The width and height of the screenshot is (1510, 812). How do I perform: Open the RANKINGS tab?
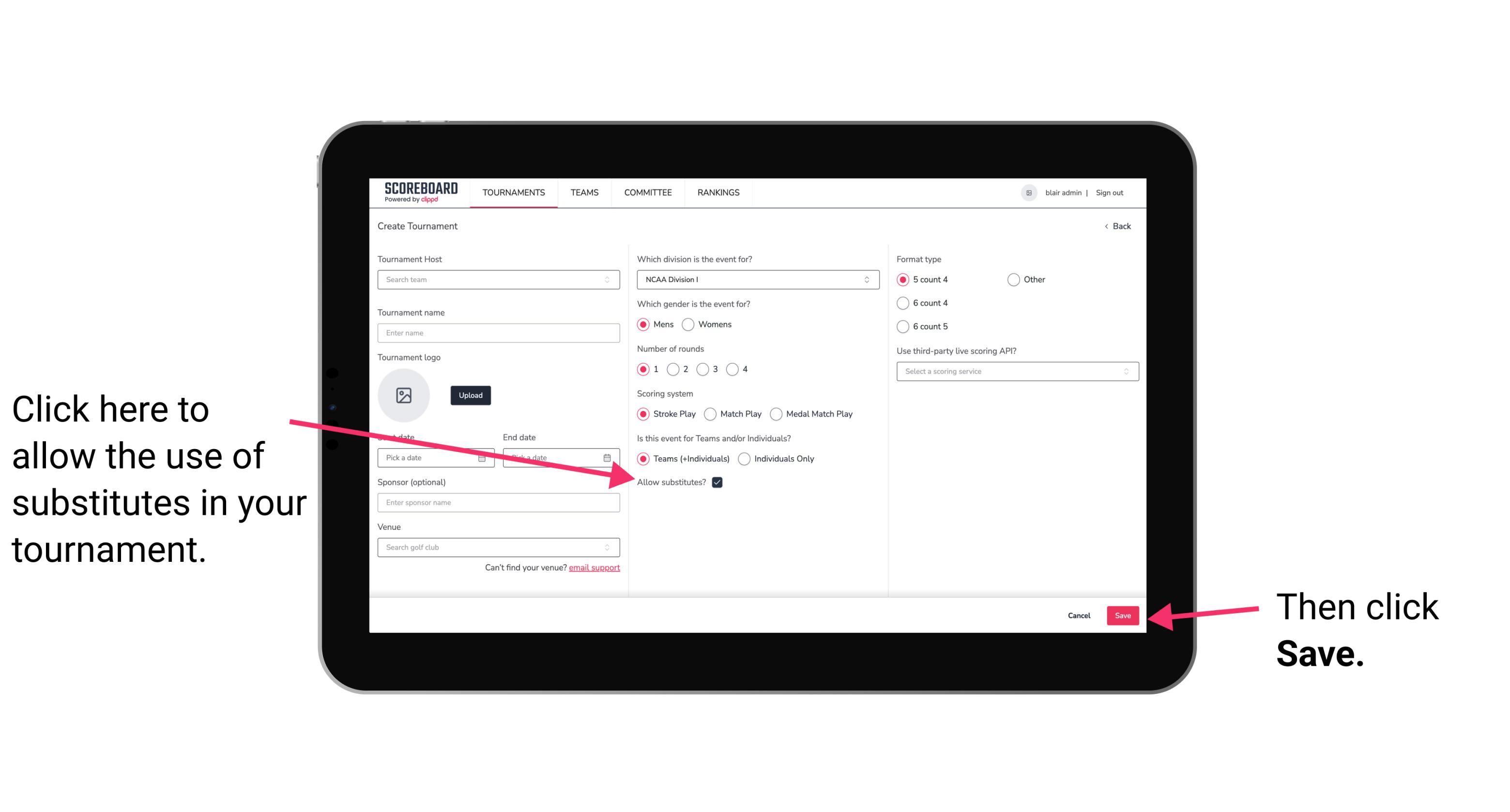[x=718, y=192]
